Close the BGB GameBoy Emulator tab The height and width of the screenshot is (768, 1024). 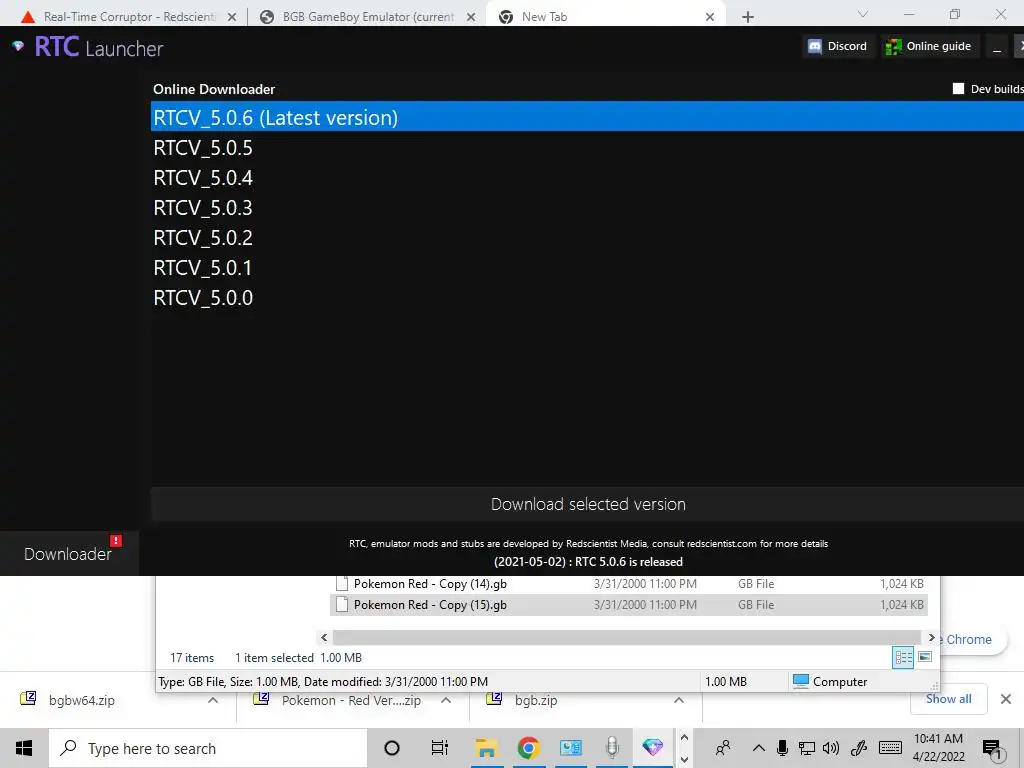[471, 18]
